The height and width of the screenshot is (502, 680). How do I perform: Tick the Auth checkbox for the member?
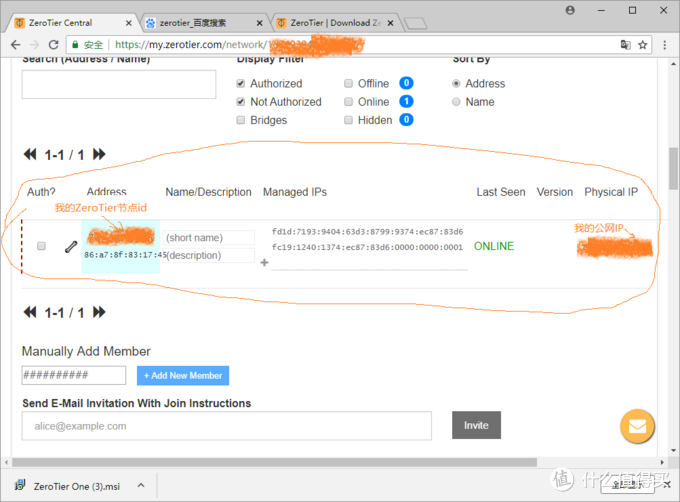[x=41, y=246]
